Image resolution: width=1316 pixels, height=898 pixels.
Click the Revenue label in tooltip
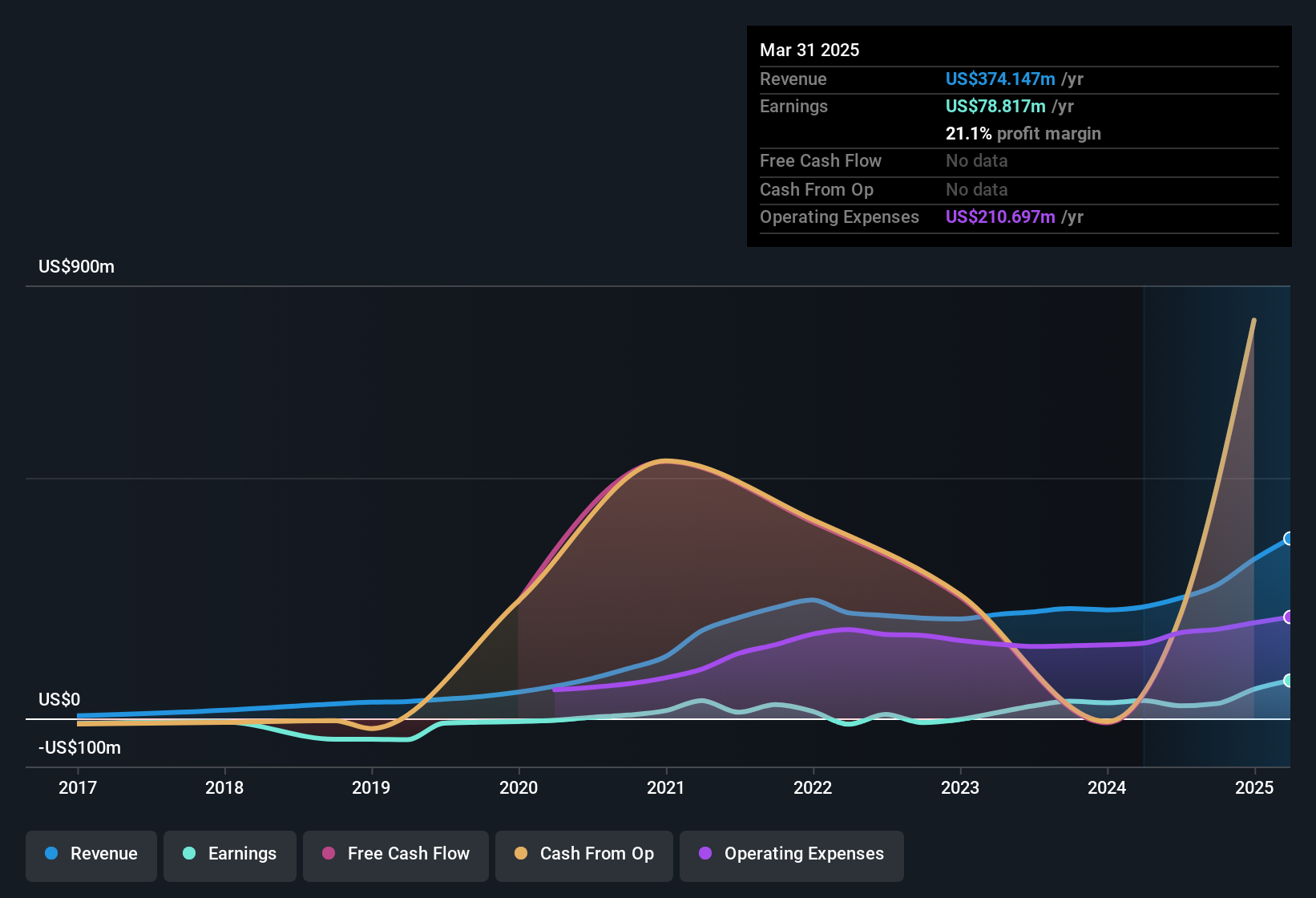coord(793,79)
